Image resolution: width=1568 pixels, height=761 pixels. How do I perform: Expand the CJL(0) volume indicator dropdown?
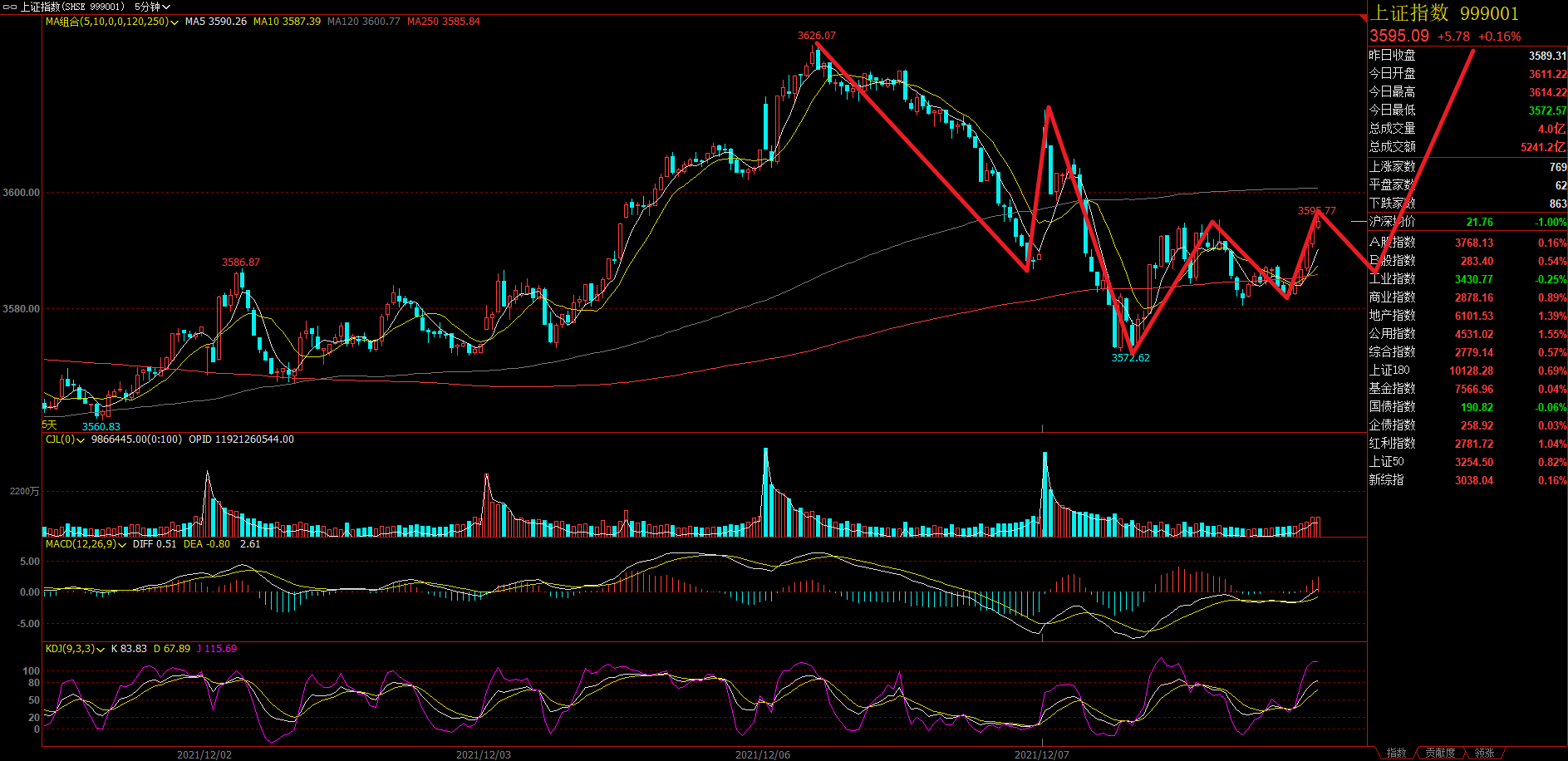click(x=81, y=440)
